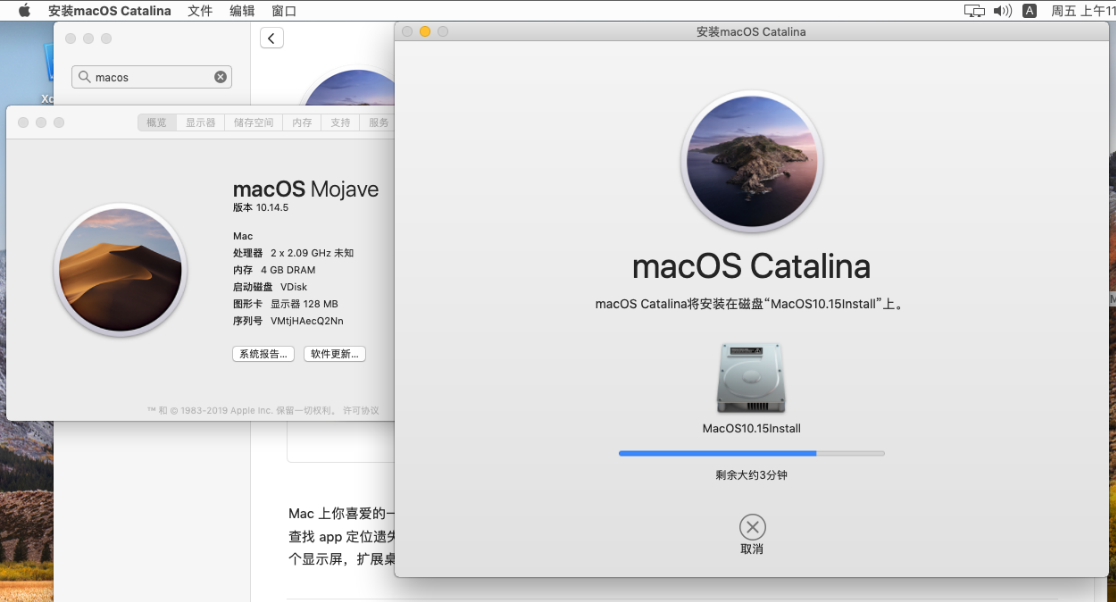The height and width of the screenshot is (602, 1116).
Task: Open the 许可协议 link in About This Mac
Action: coord(361,411)
